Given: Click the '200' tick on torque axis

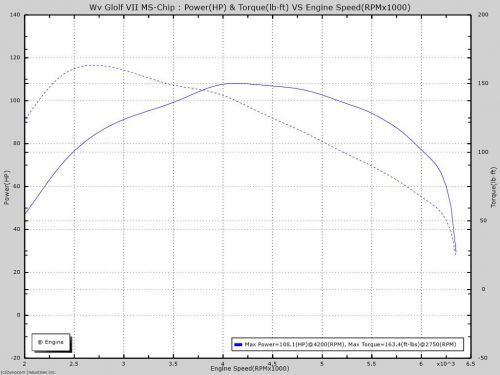Looking at the screenshot, I should pos(483,15).
